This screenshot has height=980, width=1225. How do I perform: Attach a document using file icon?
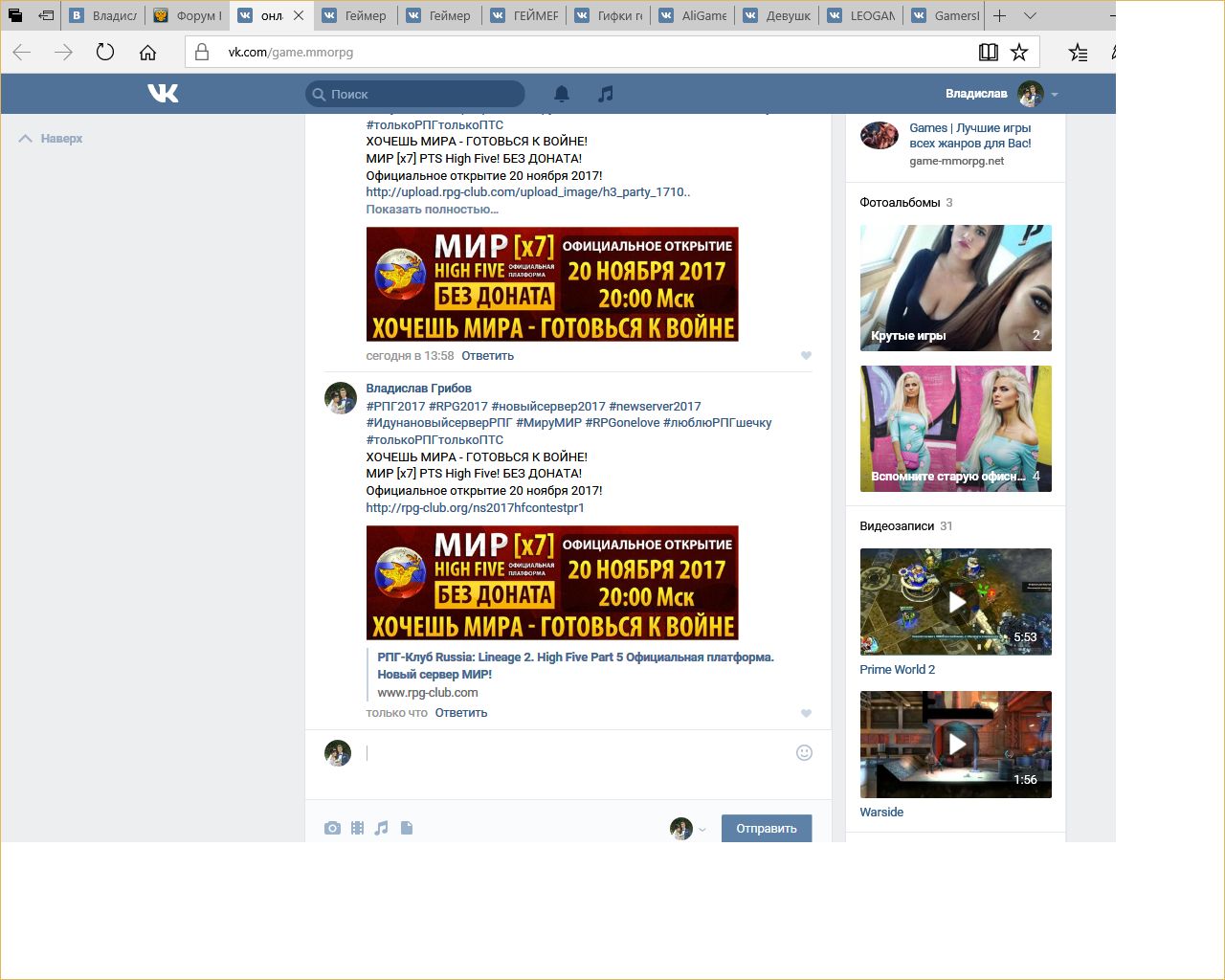click(407, 828)
